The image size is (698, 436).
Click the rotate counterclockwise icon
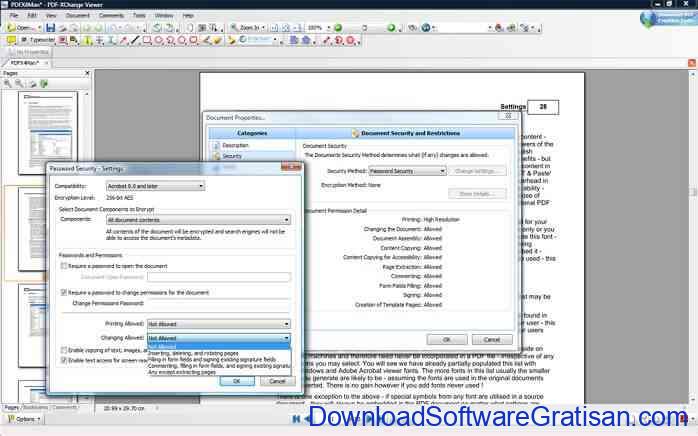click(157, 28)
